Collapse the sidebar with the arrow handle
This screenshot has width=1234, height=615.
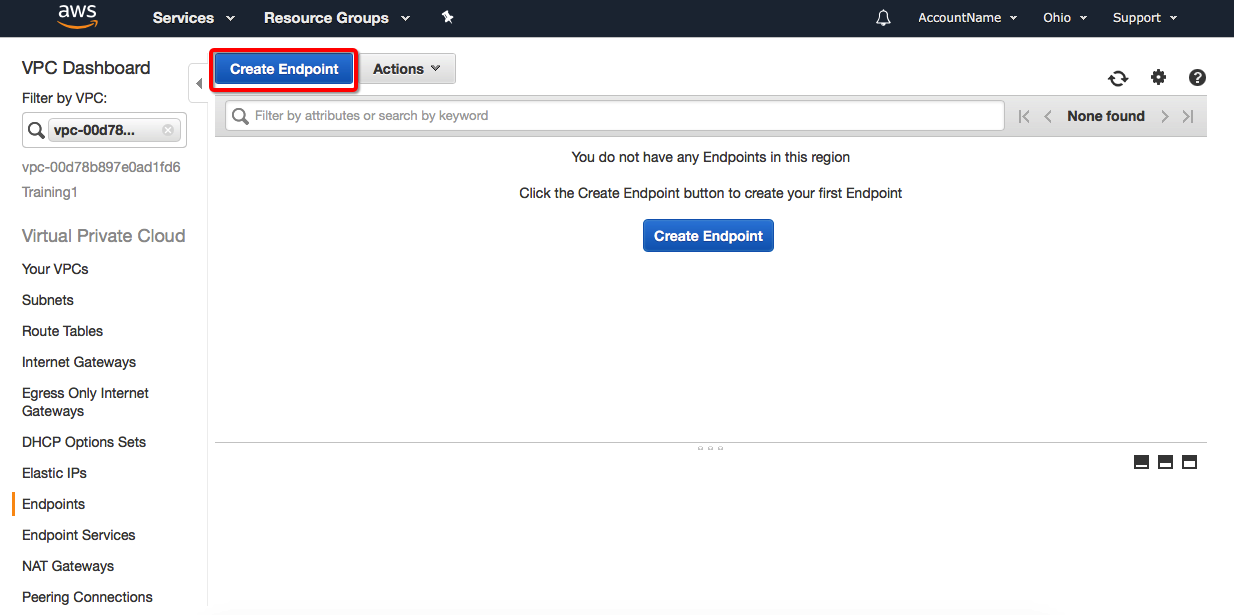(x=198, y=83)
